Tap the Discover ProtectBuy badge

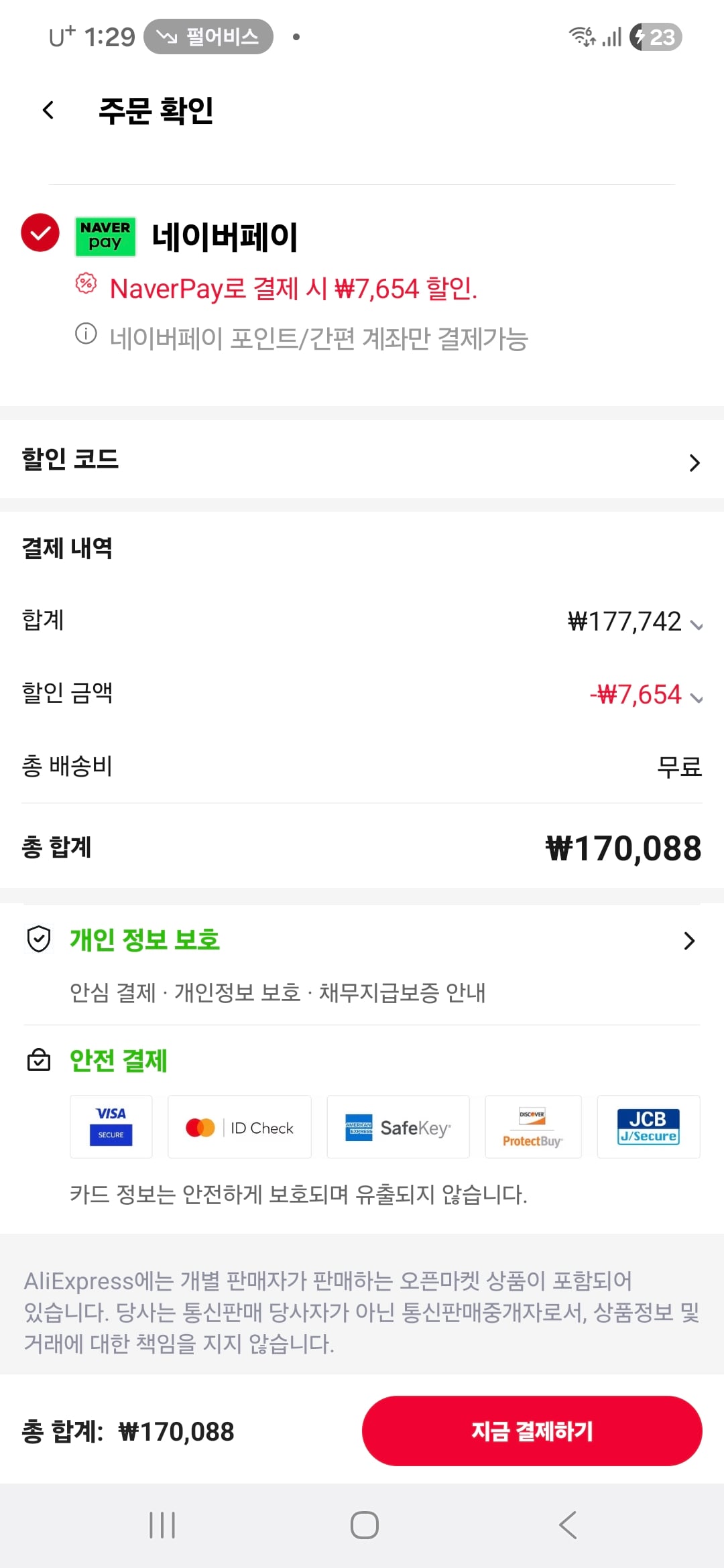pyautogui.click(x=533, y=1127)
